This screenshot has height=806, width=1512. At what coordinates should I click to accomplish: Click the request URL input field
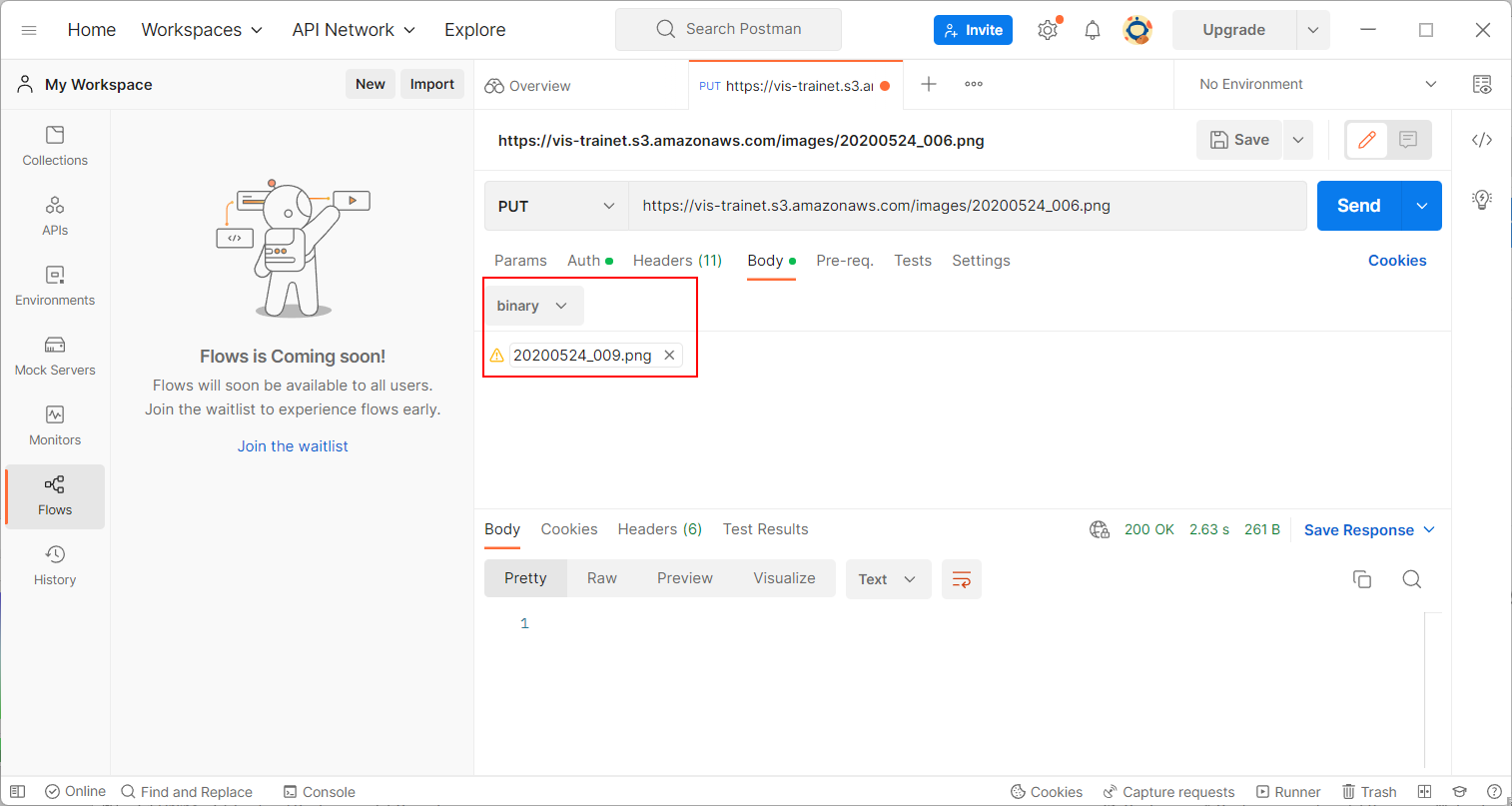coord(967,206)
